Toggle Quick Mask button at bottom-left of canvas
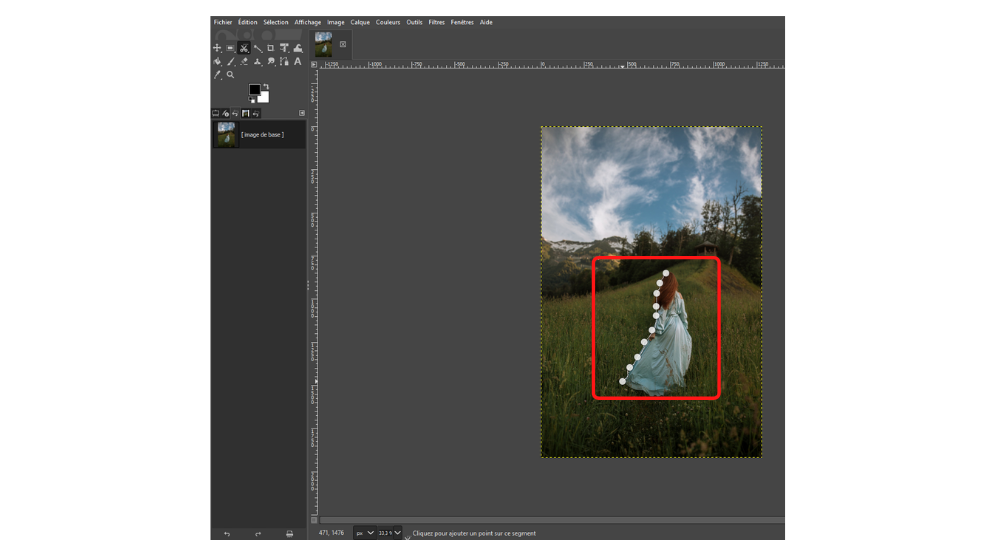The height and width of the screenshot is (560, 1000). click(314, 520)
